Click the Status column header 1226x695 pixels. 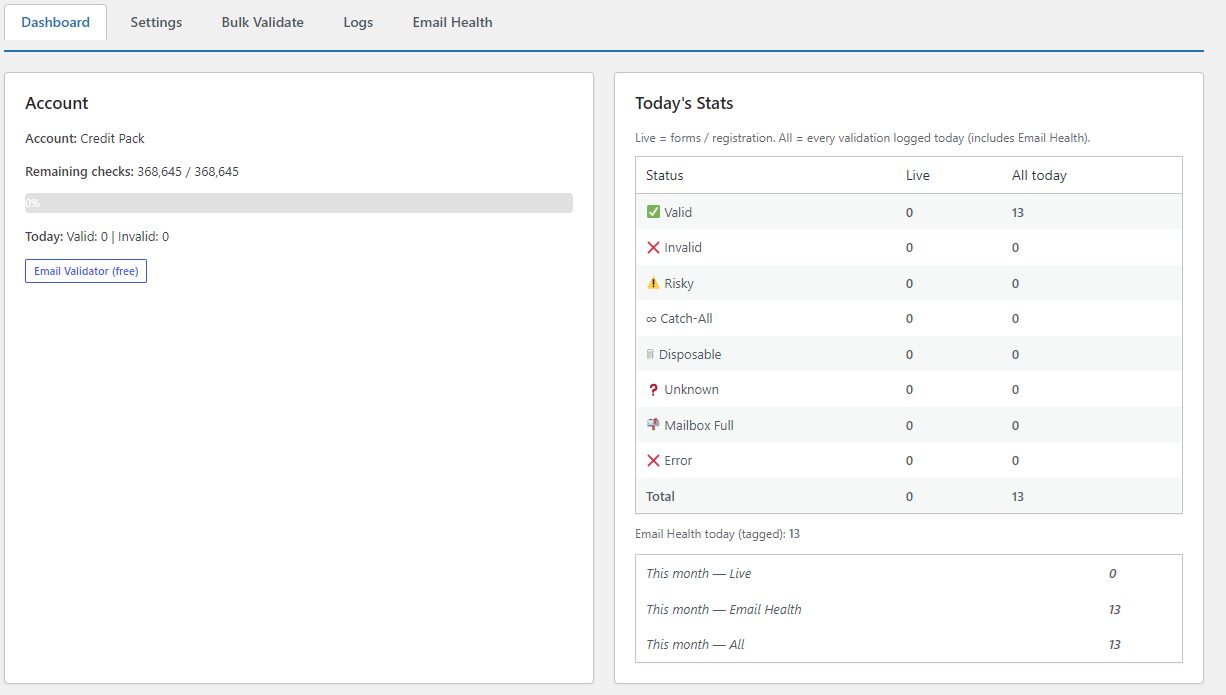point(665,175)
